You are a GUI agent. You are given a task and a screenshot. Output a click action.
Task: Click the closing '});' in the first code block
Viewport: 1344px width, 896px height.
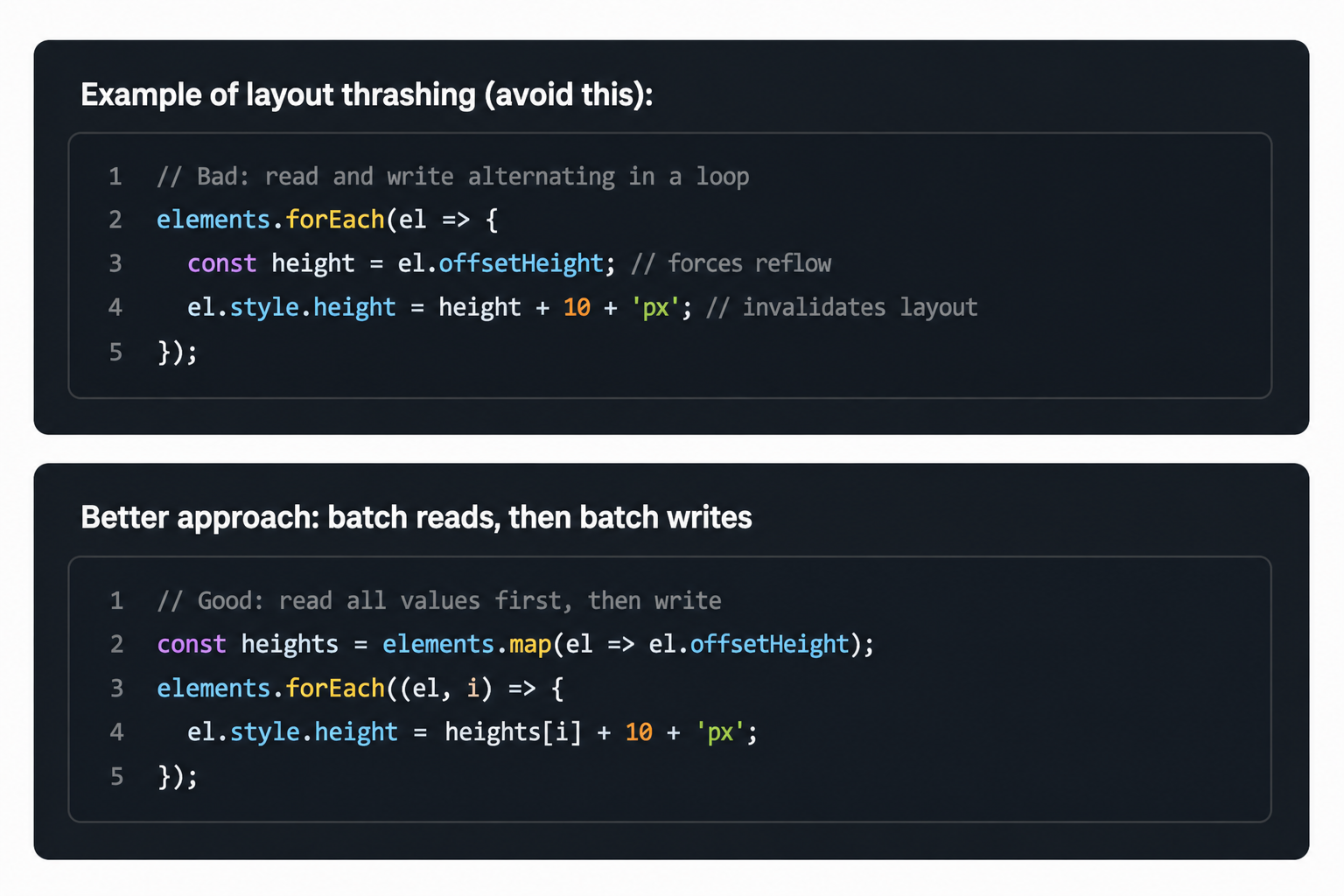tap(178, 352)
